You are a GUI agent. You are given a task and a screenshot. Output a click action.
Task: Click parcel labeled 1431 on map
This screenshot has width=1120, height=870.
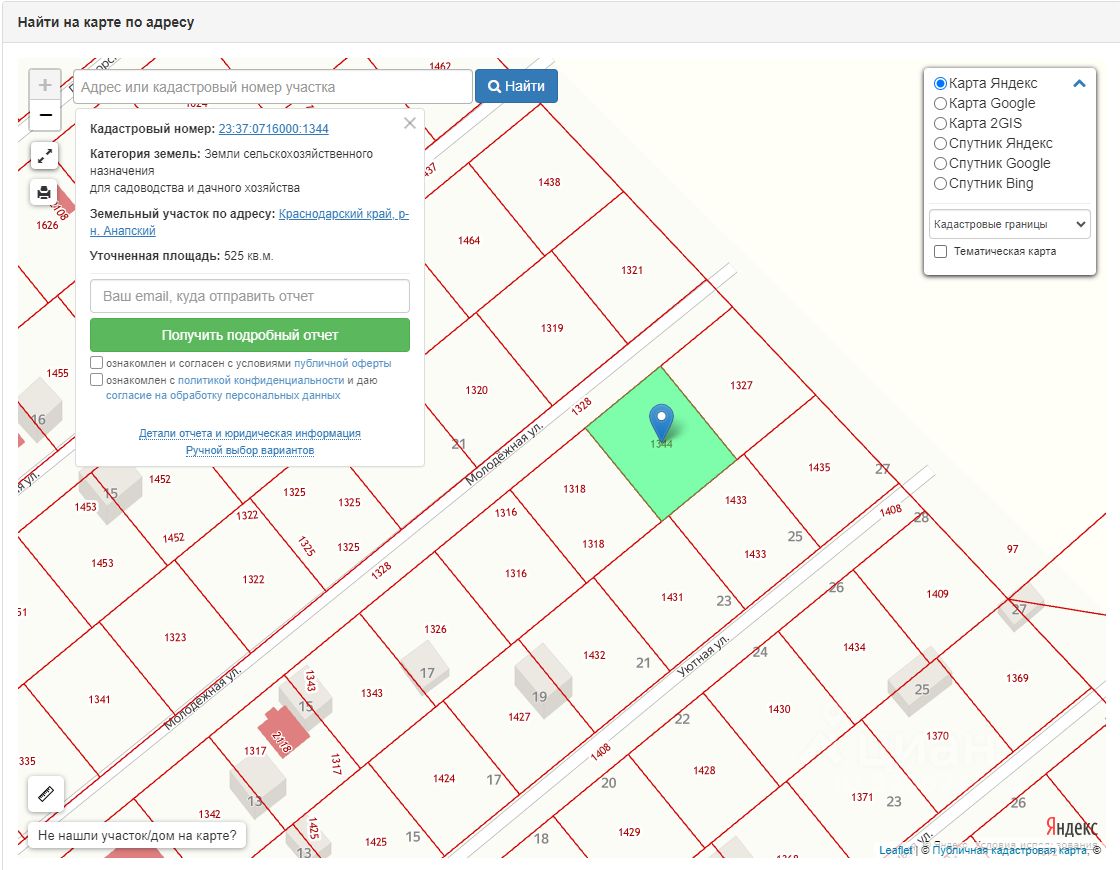coord(672,597)
